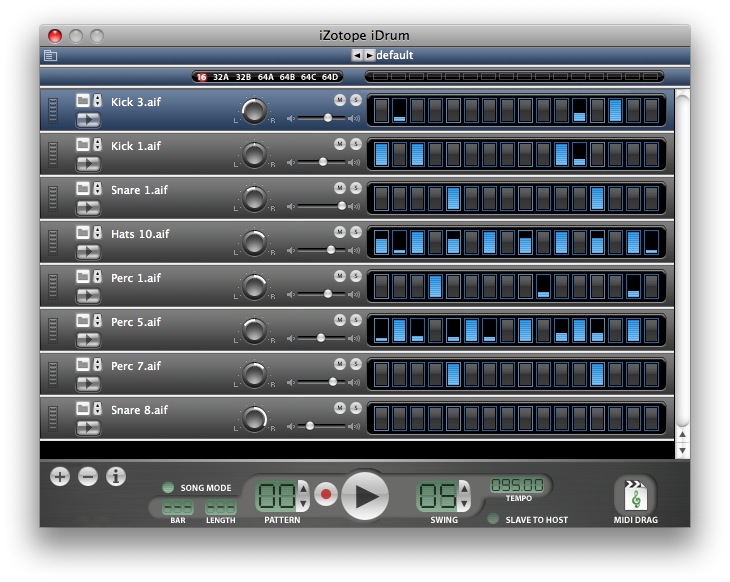Mute the Perc 1.aif channel
730x582 pixels.
click(340, 276)
